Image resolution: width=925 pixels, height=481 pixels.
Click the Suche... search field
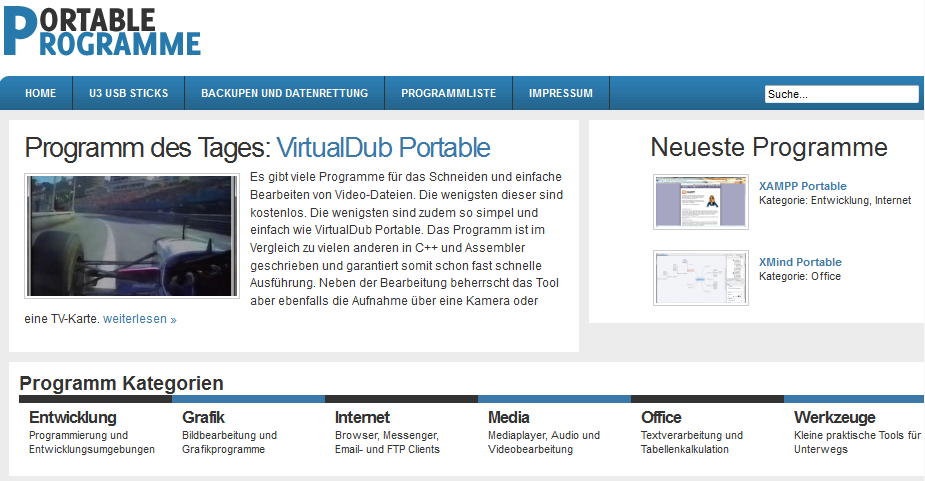pyautogui.click(x=842, y=94)
